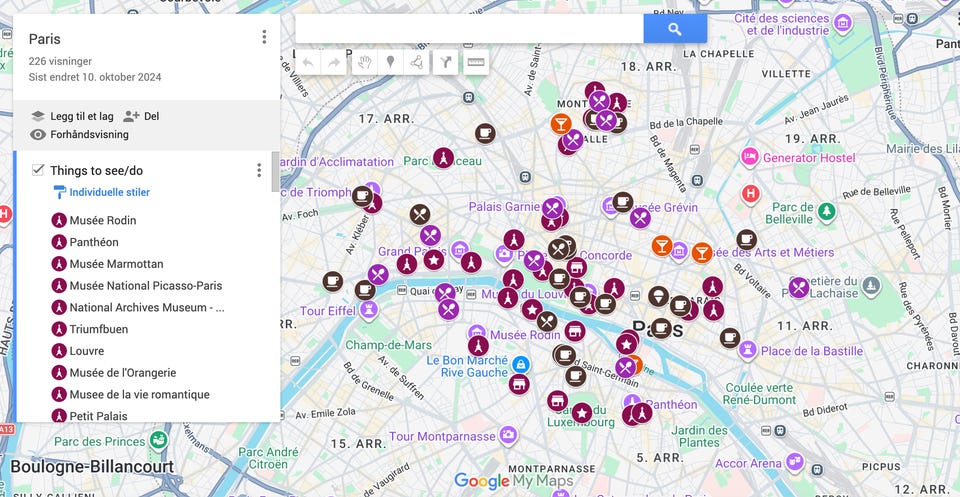Select the measure distances ruler tool
Screen dimensions: 960x497
point(476,62)
